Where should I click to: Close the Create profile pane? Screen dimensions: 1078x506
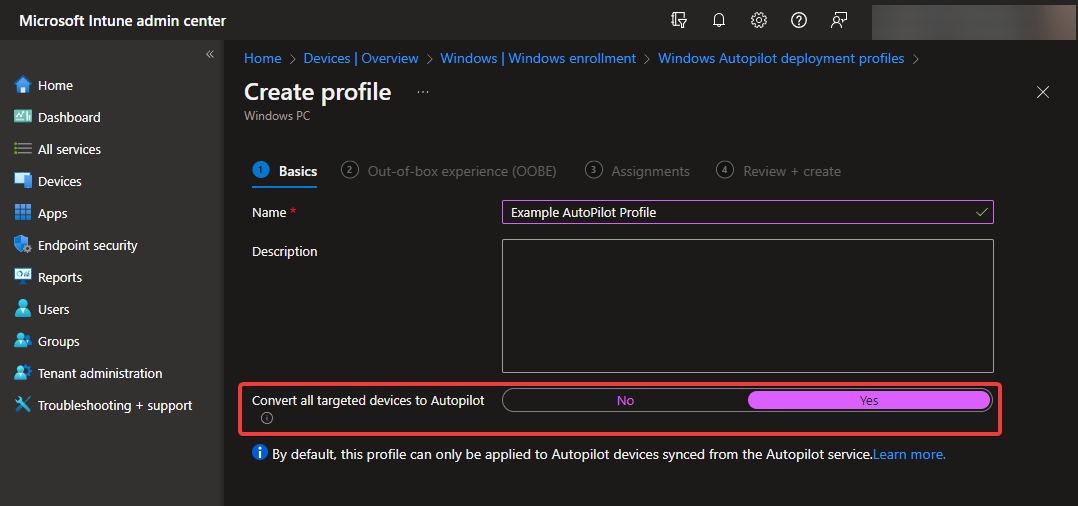1043,92
